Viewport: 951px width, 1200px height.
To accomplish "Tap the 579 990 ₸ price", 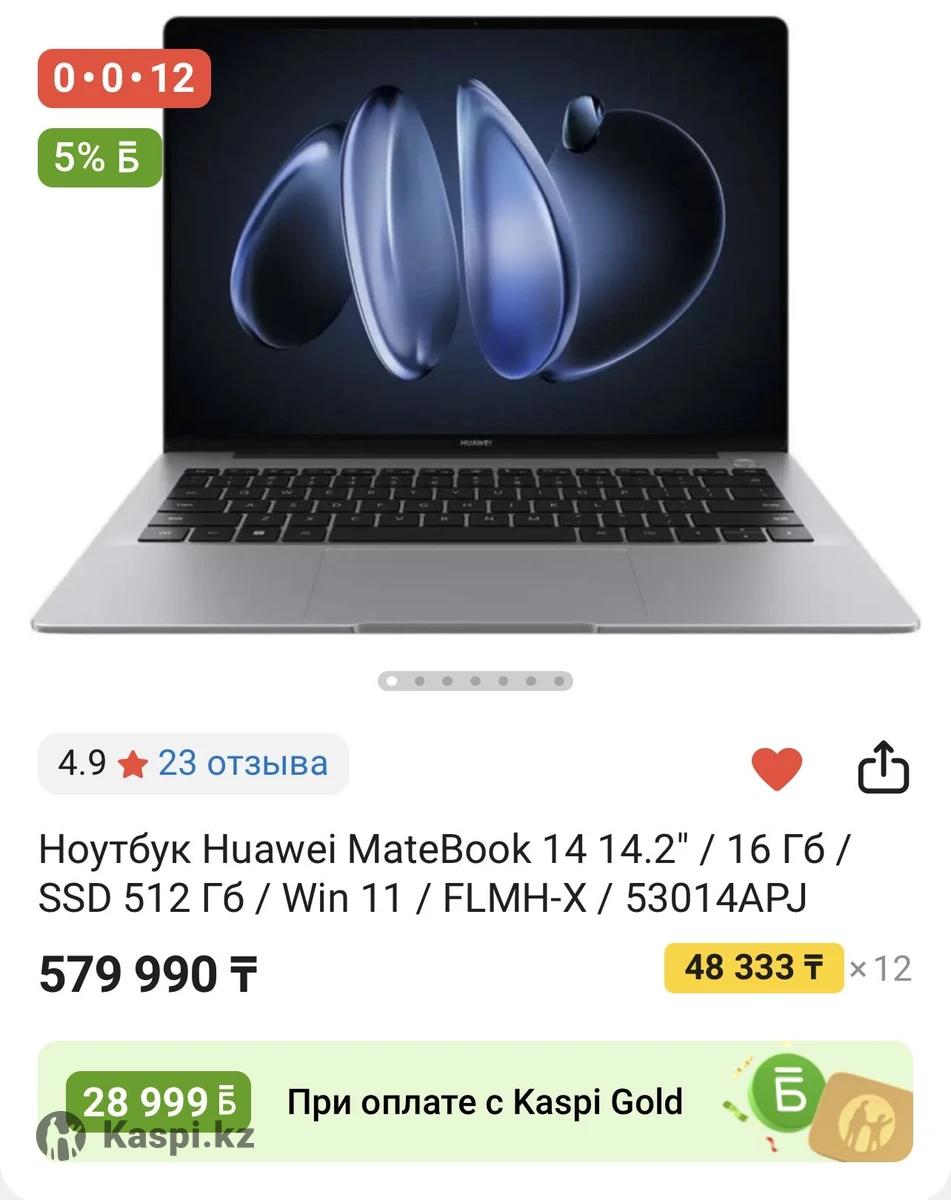I will tap(148, 973).
